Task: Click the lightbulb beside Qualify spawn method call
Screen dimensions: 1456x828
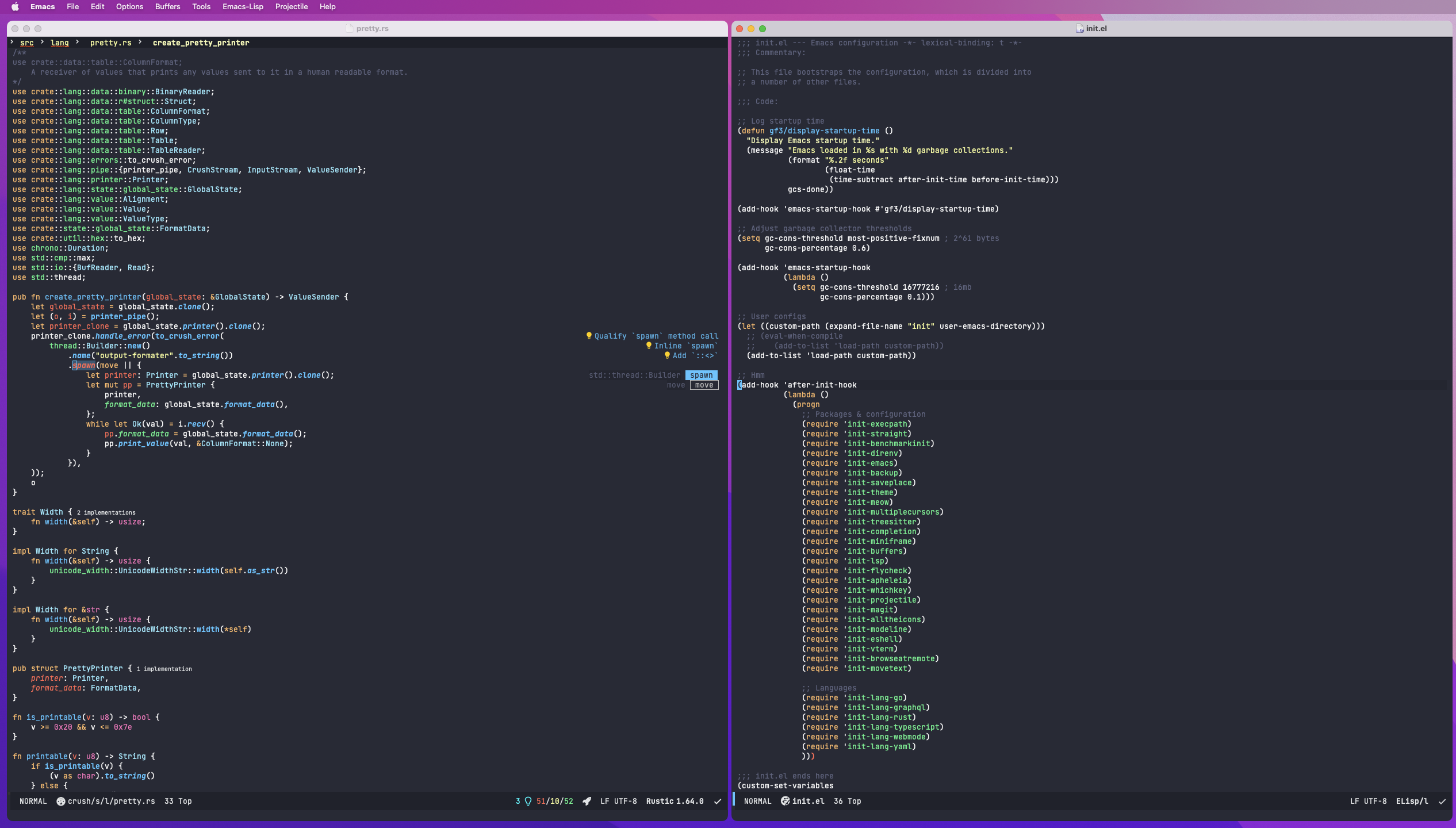Action: point(588,336)
